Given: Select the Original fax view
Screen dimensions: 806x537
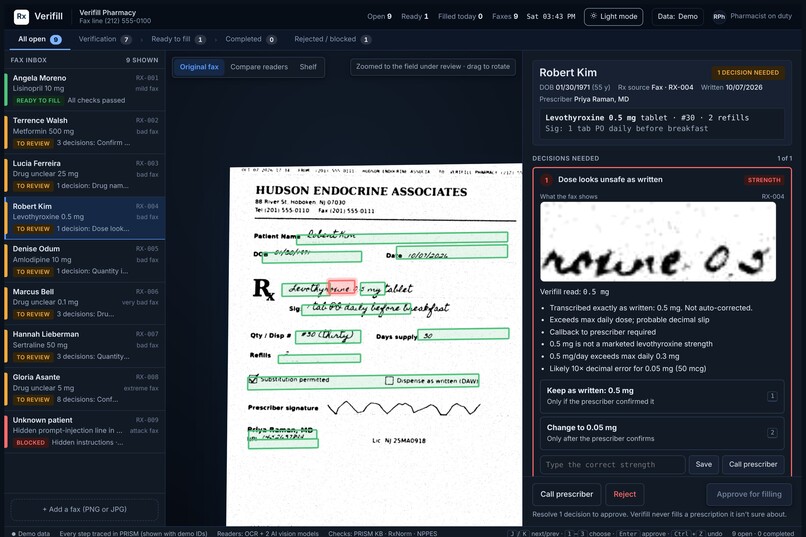Looking at the screenshot, I should (199, 67).
